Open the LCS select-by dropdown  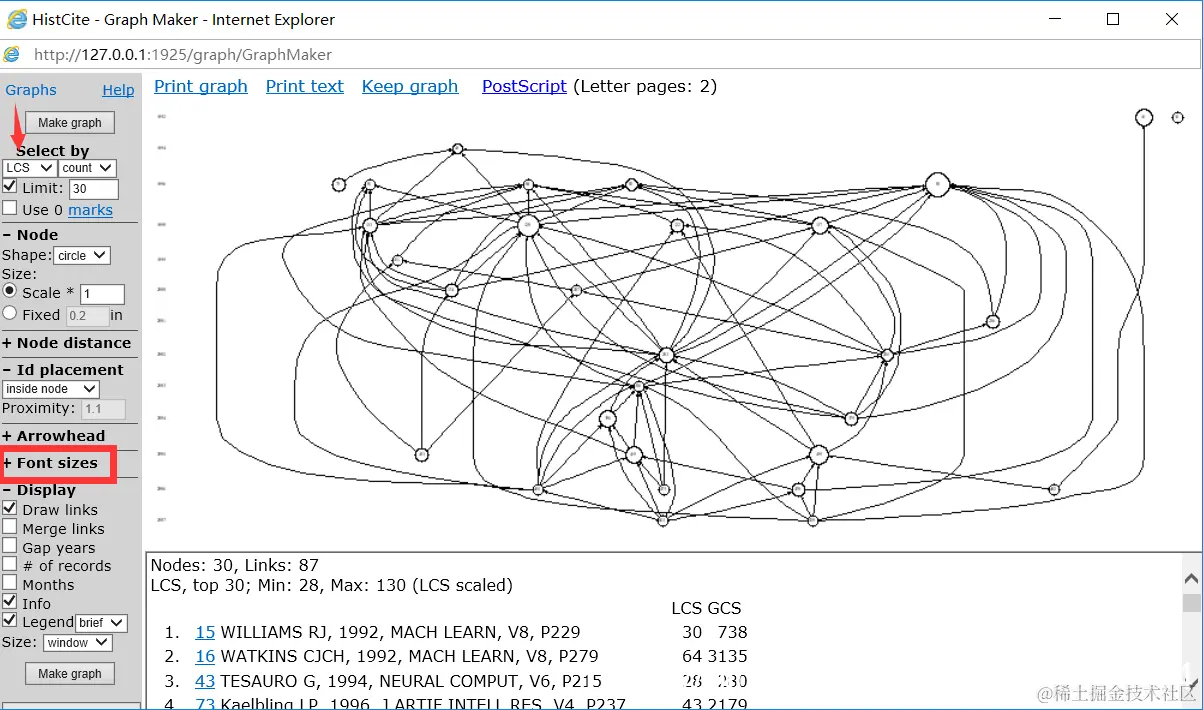click(29, 168)
